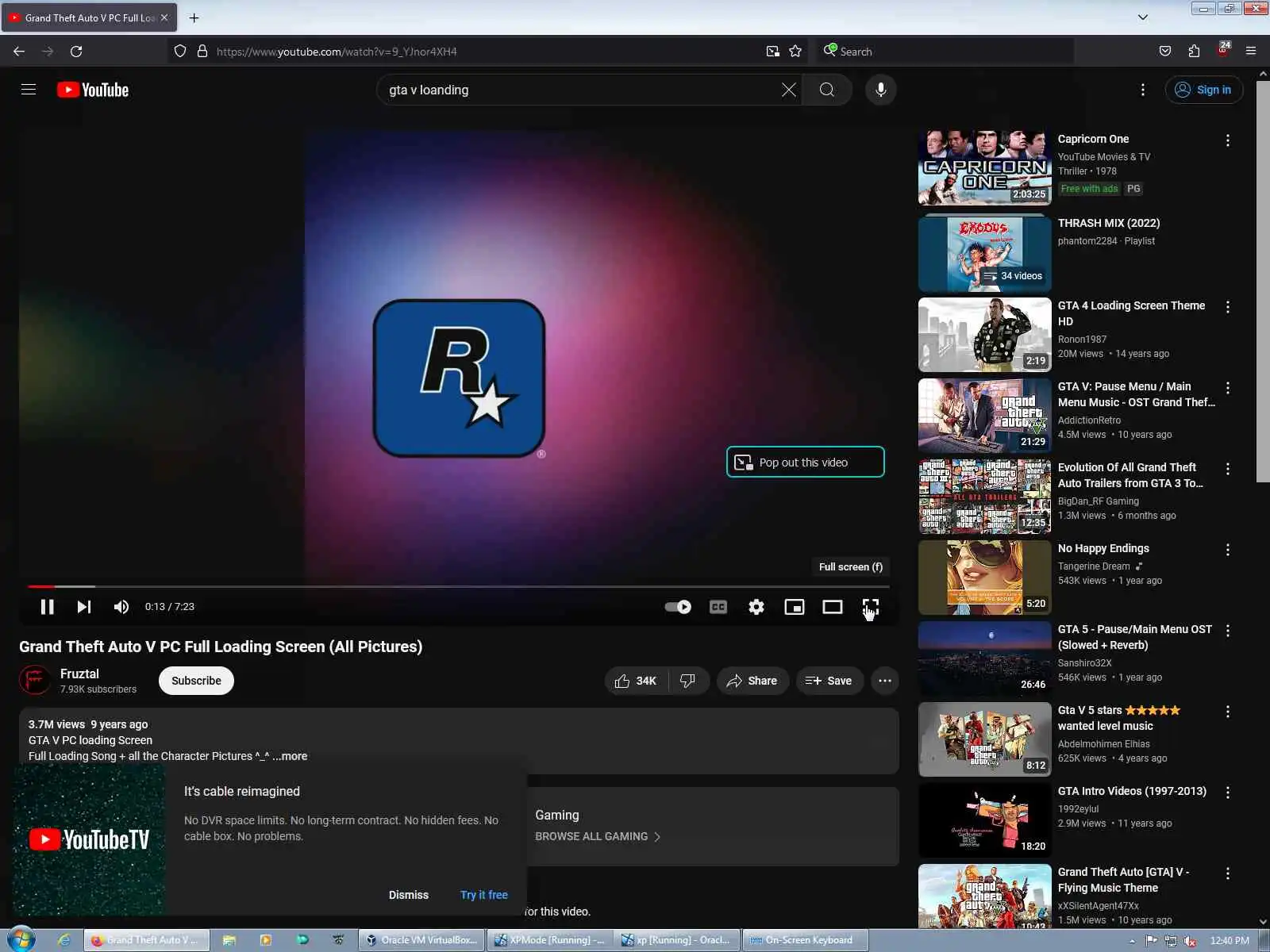This screenshot has height=952, width=1270.
Task: Mute the video volume
Action: coord(121,607)
